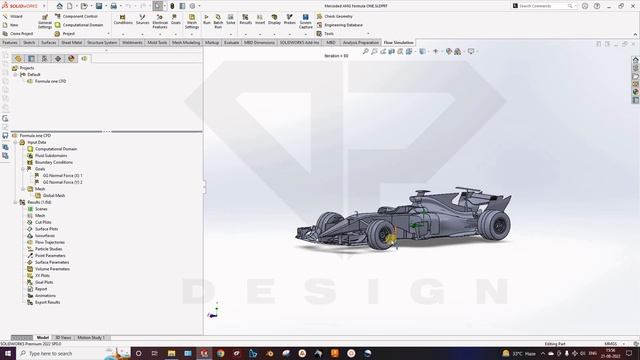
Task: Click the Clone Project button
Action: click(18, 33)
